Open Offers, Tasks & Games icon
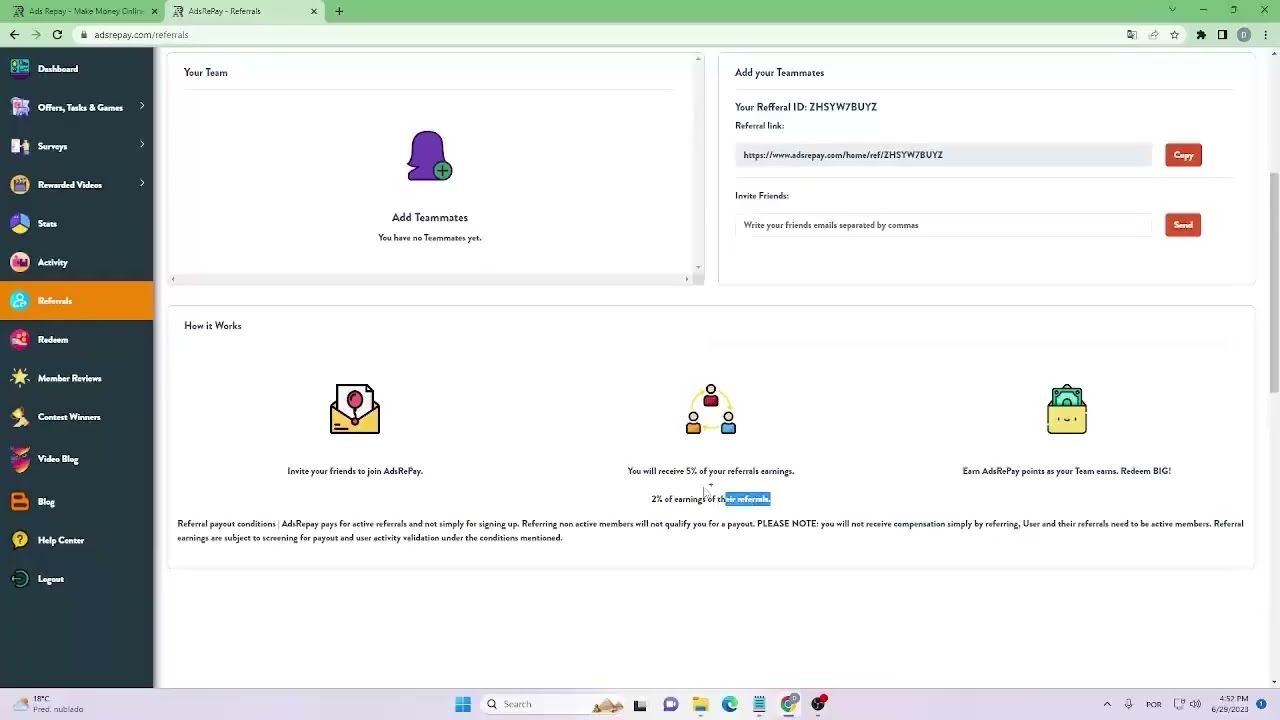The width and height of the screenshot is (1280, 720). point(20,107)
